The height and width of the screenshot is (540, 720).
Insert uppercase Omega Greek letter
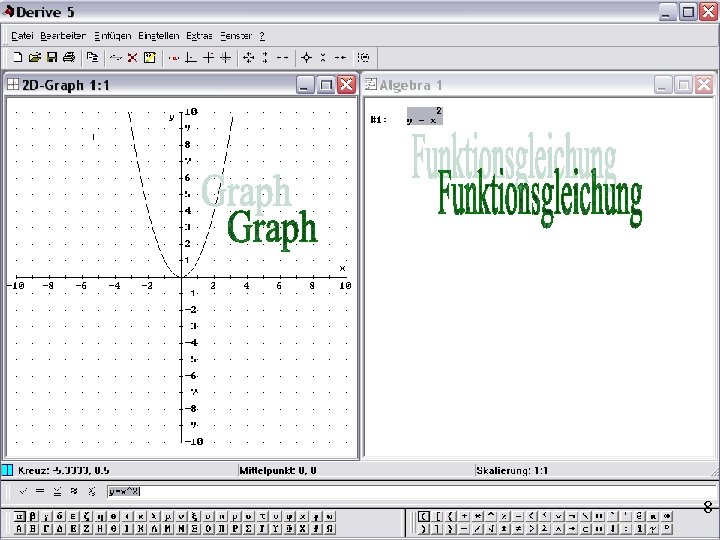329,529
